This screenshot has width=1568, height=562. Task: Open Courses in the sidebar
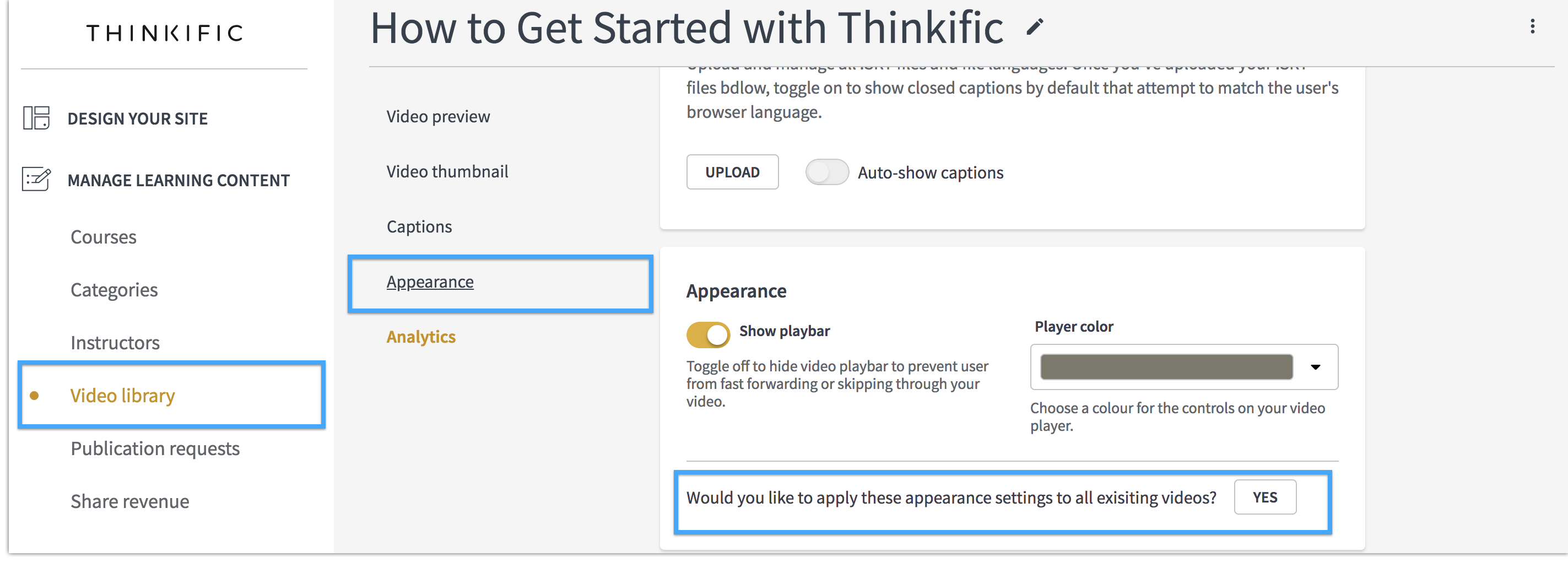click(104, 237)
